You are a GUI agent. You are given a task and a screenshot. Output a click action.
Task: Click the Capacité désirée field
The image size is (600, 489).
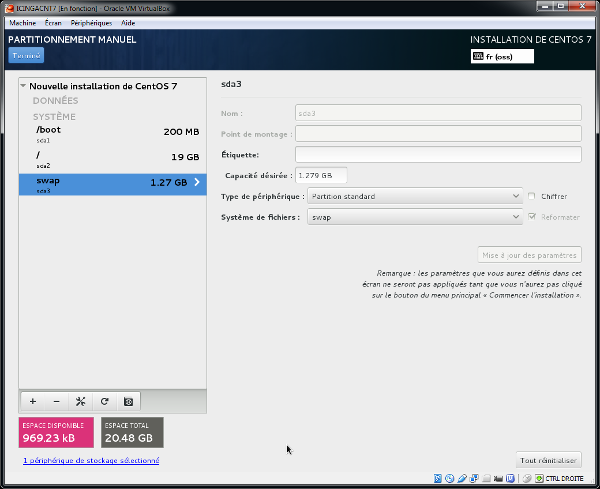tap(321, 175)
